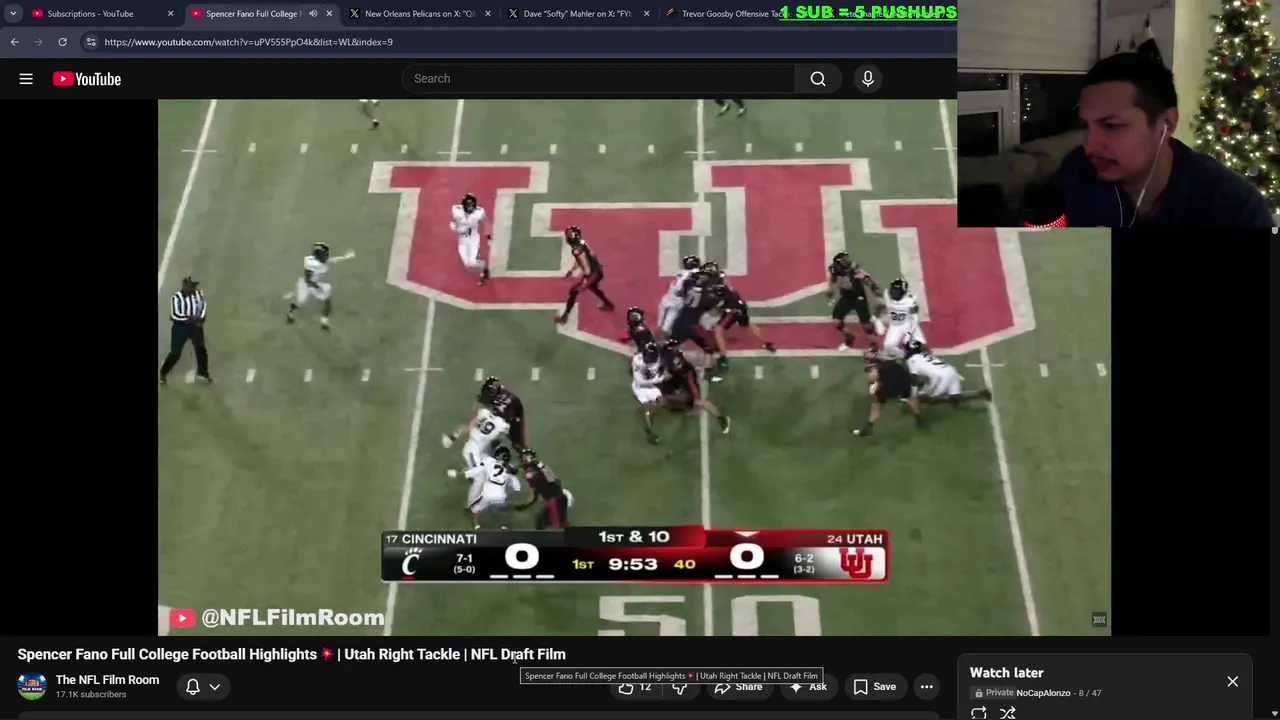Mute audio on Spencer Fano tab

pos(313,14)
